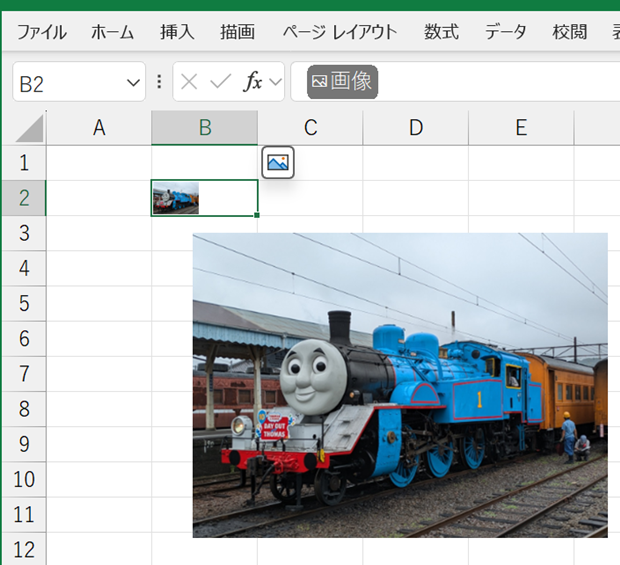Open the ページ レイアウト tab
Viewport: 620px width, 565px height.
[x=340, y=32]
